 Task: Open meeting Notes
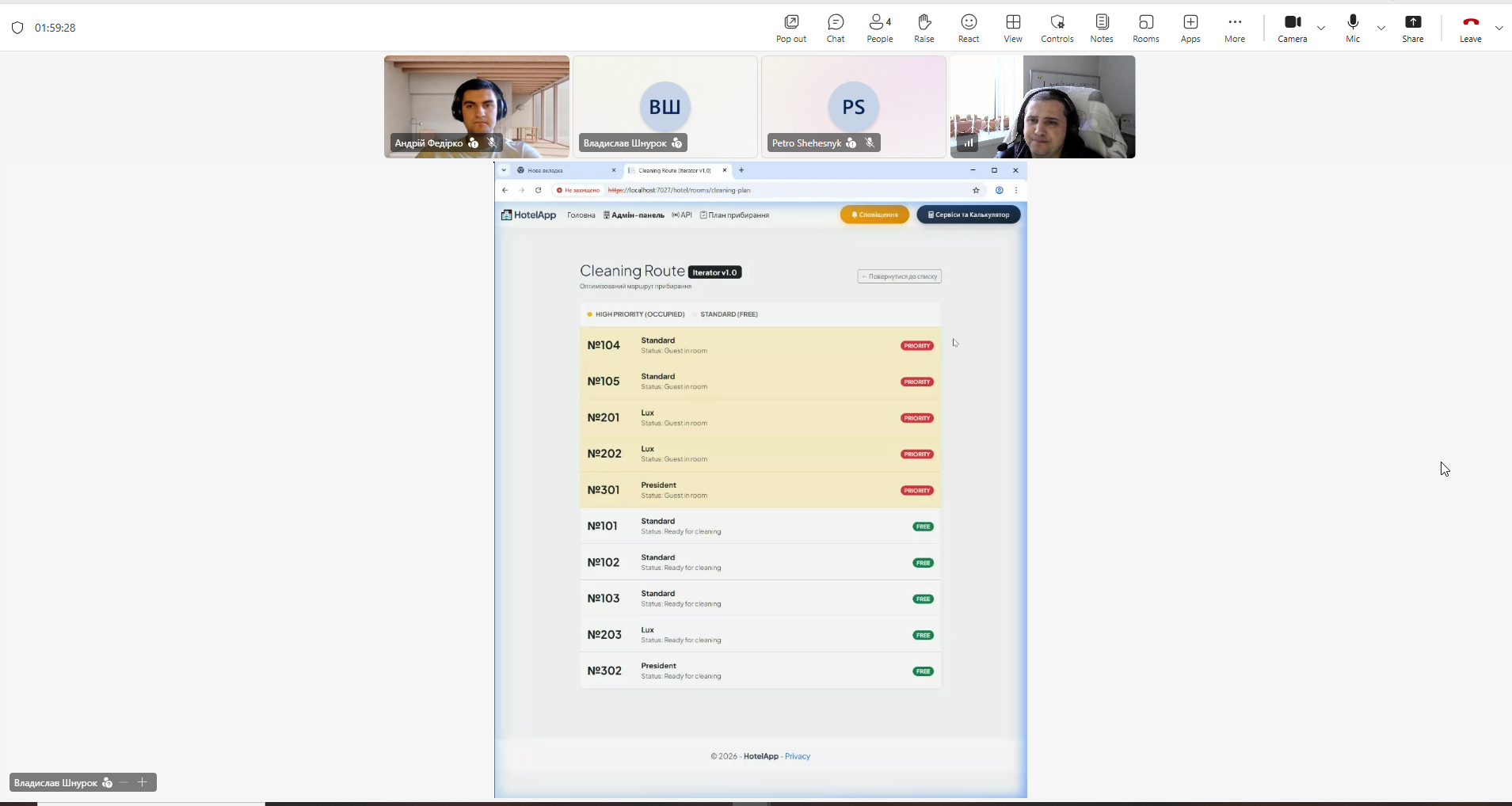tap(1101, 28)
